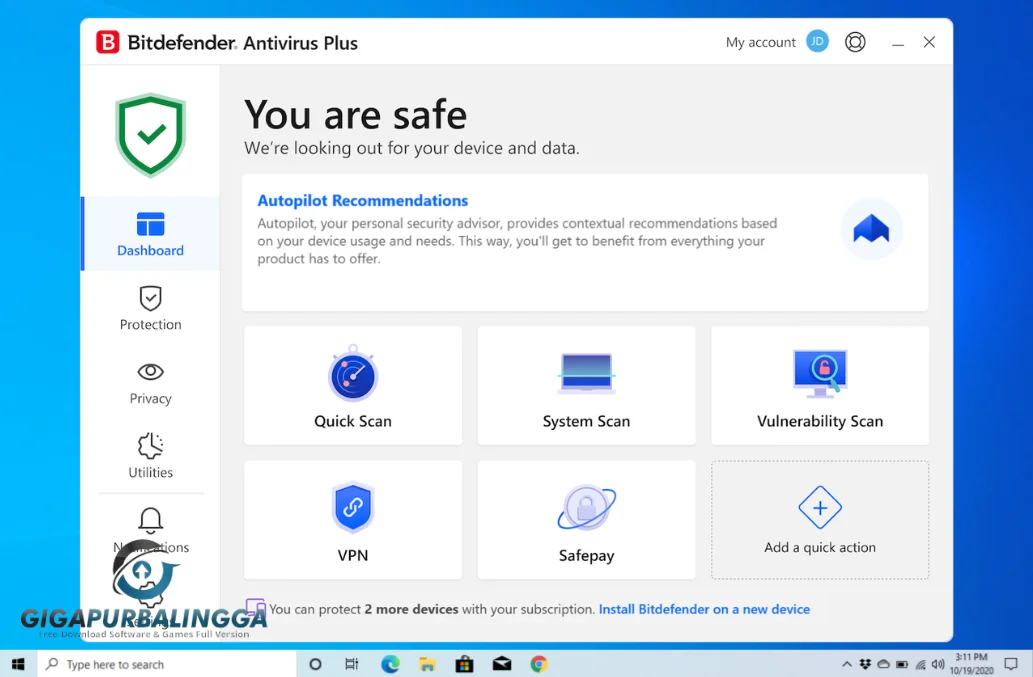
Task: Open Task View in the taskbar
Action: 352,664
